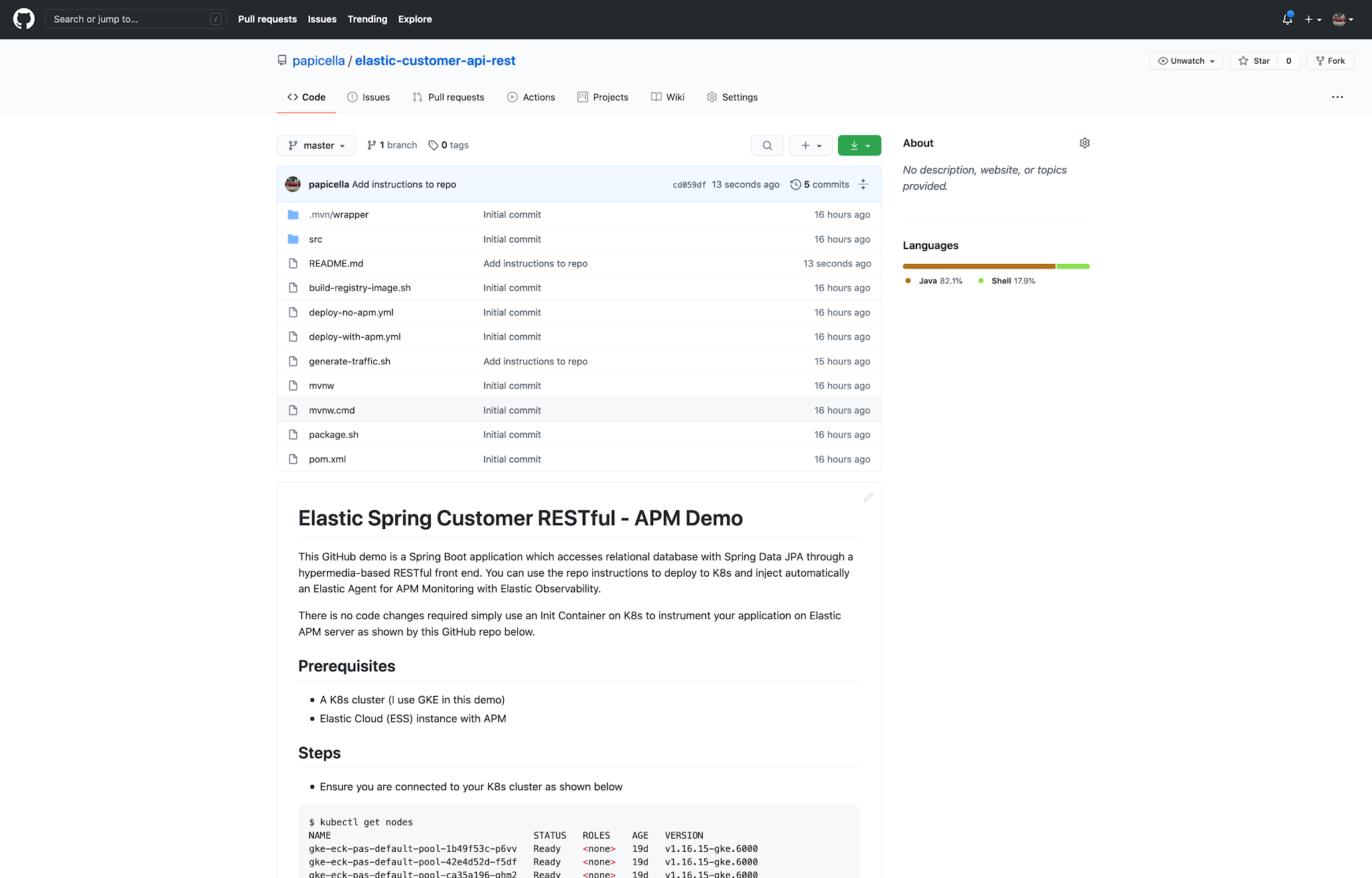Image resolution: width=1372 pixels, height=878 pixels.
Task: Open the three-dots overflow menu
Action: (1337, 97)
